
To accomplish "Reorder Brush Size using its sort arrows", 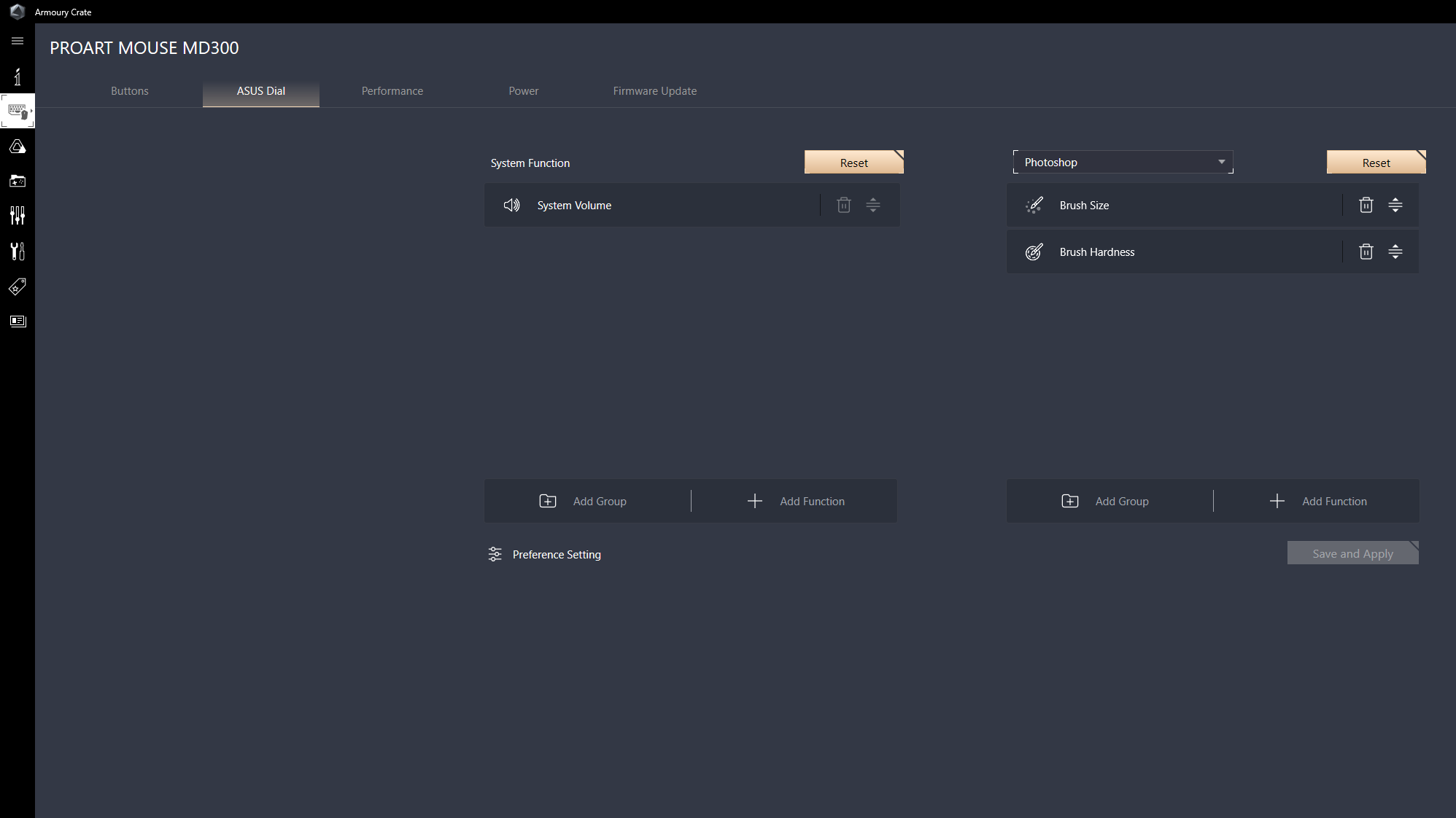I will pos(1395,205).
